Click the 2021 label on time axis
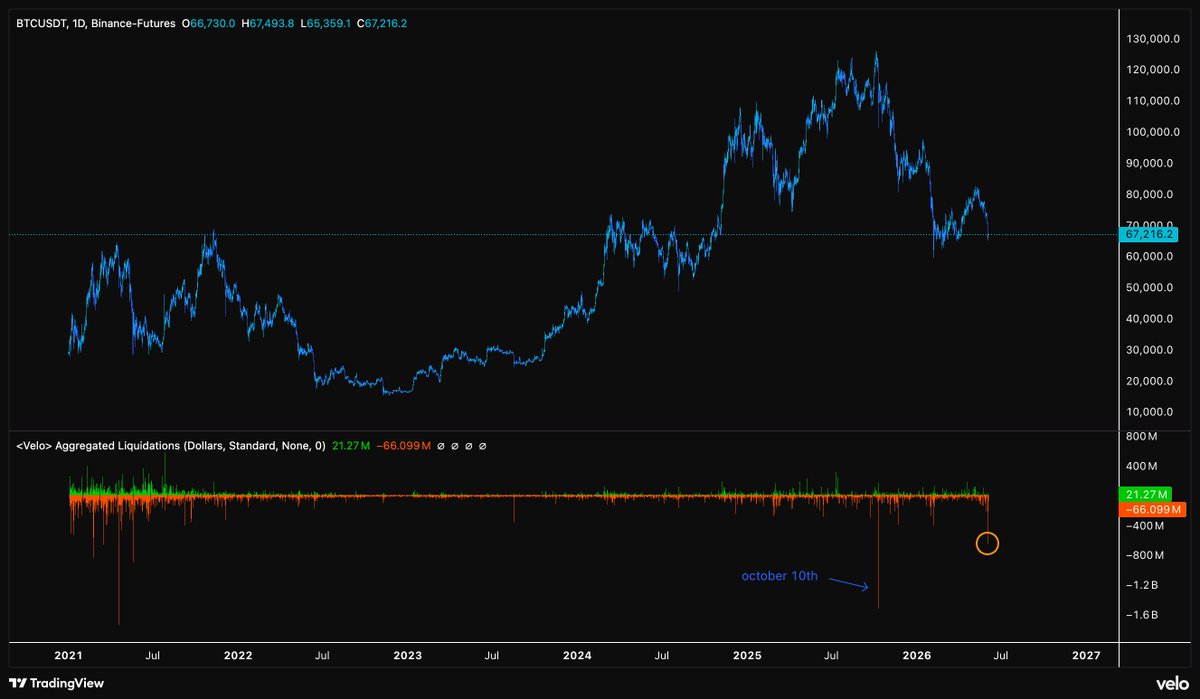The image size is (1200, 699). 68,656
